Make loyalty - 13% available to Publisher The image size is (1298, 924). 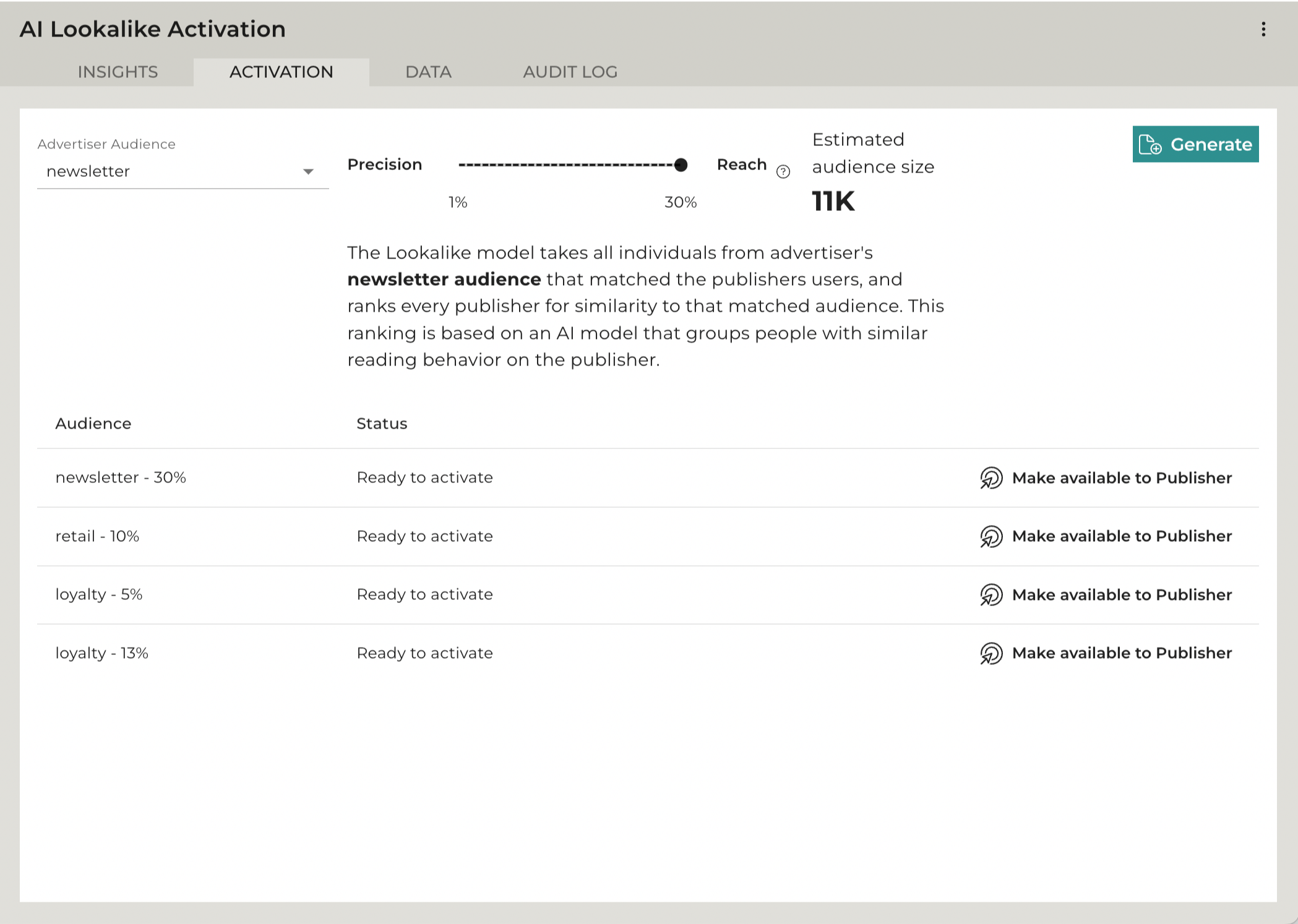[1106, 653]
